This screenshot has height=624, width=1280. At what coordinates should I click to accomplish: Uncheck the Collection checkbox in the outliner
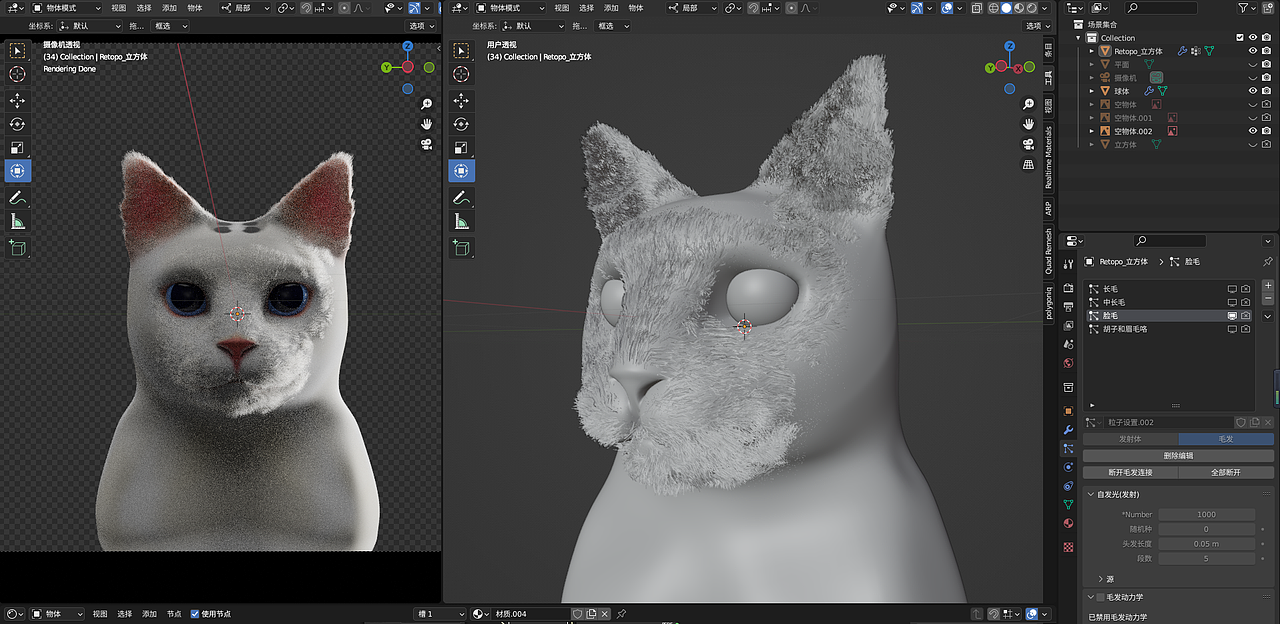(1240, 38)
